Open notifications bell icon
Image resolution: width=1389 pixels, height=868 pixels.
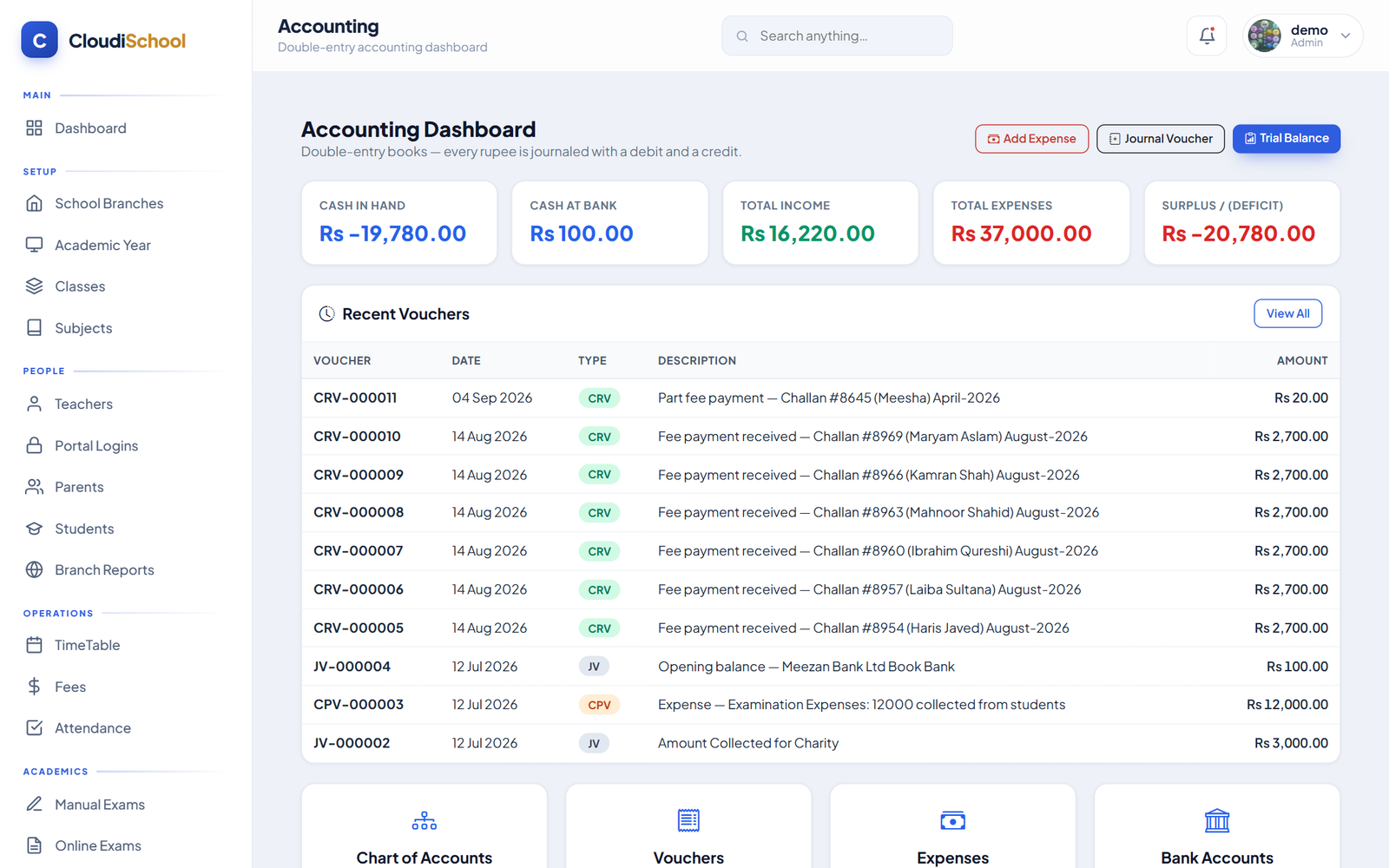point(1207,36)
